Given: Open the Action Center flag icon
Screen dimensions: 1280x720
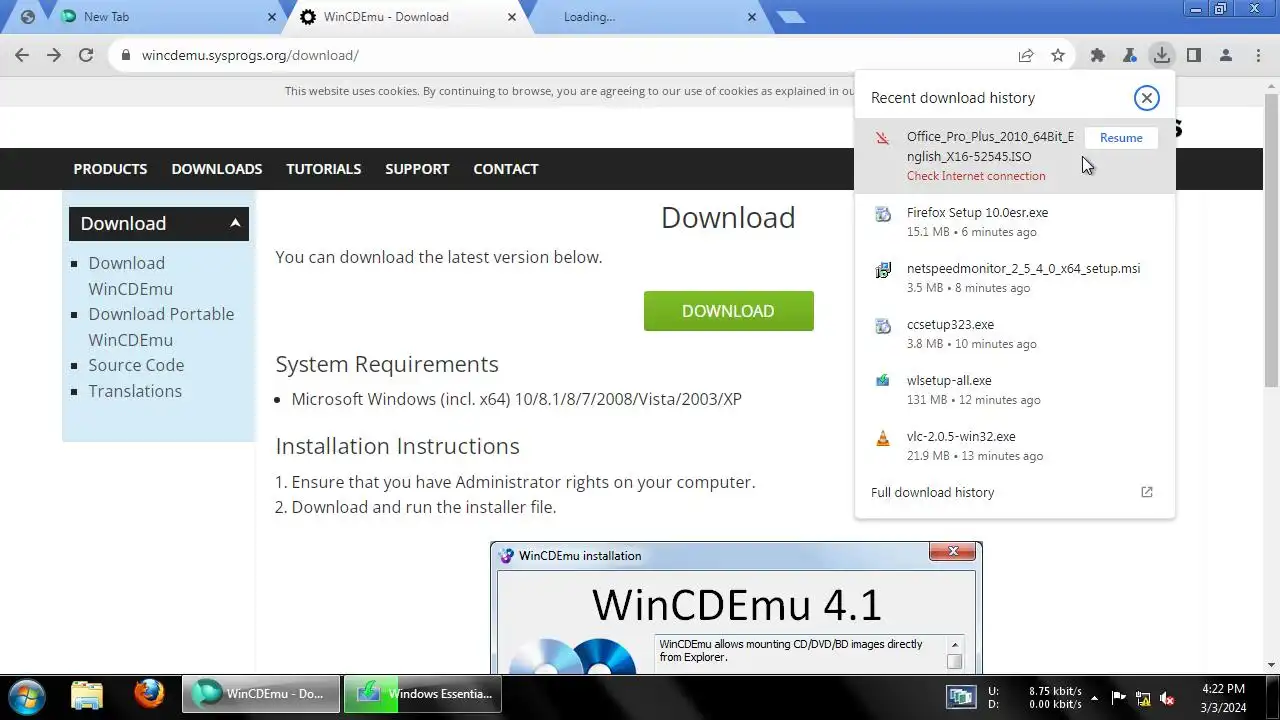Looking at the screenshot, I should pos(1119,698).
